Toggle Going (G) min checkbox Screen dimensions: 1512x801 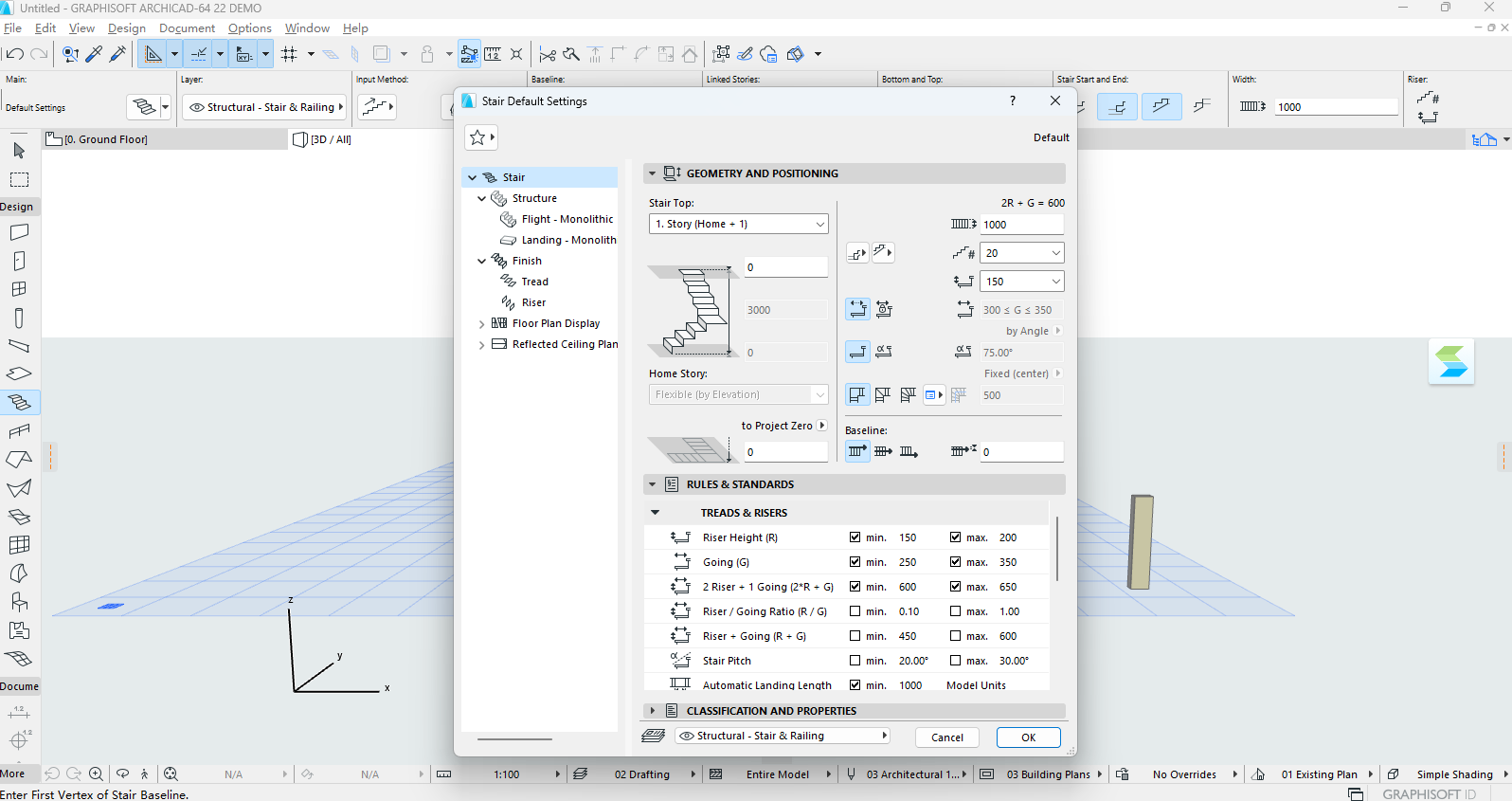point(855,562)
